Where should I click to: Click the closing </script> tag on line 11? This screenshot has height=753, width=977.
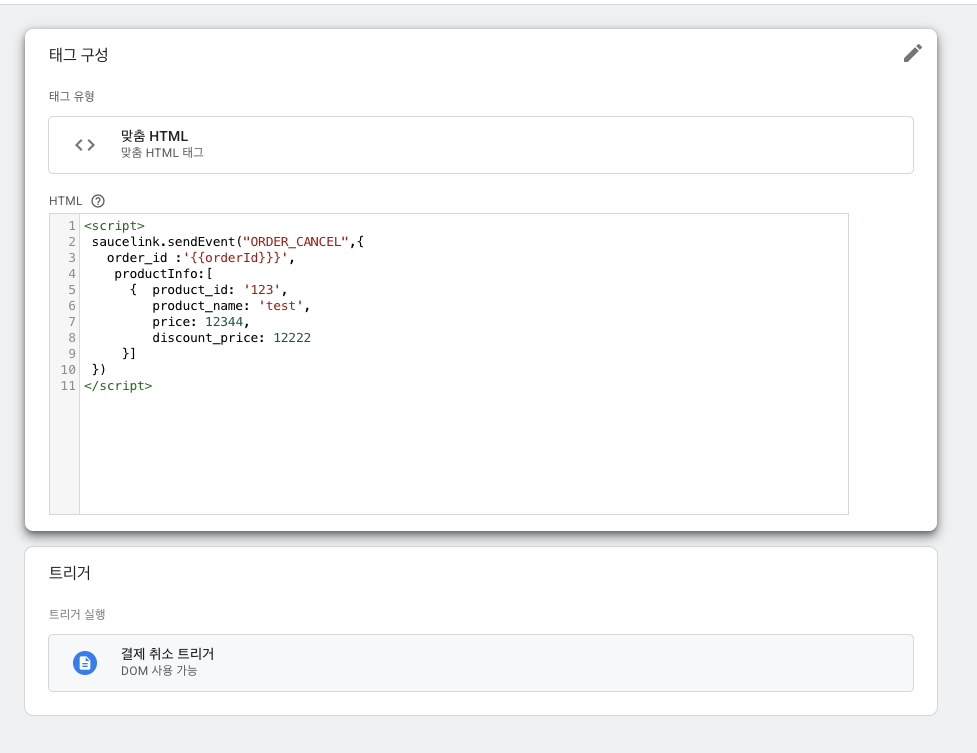[x=118, y=386]
